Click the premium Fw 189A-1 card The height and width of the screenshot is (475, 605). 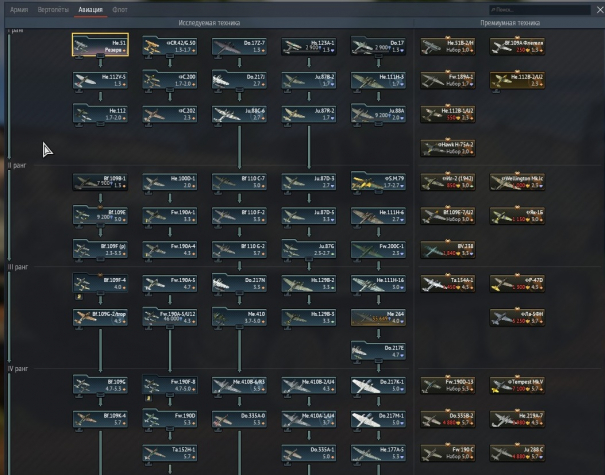point(448,80)
